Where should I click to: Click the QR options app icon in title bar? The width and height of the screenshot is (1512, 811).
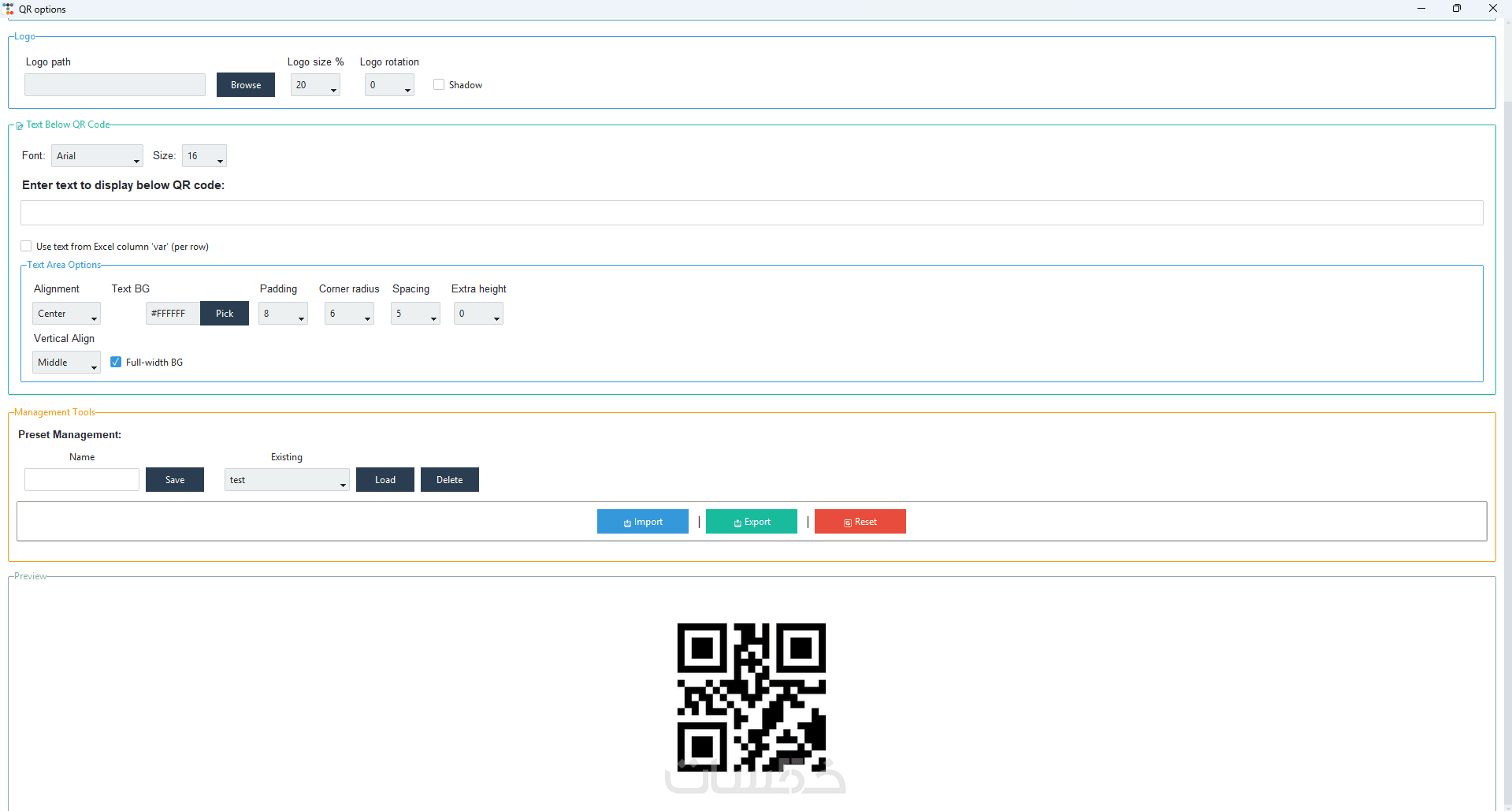click(x=9, y=9)
